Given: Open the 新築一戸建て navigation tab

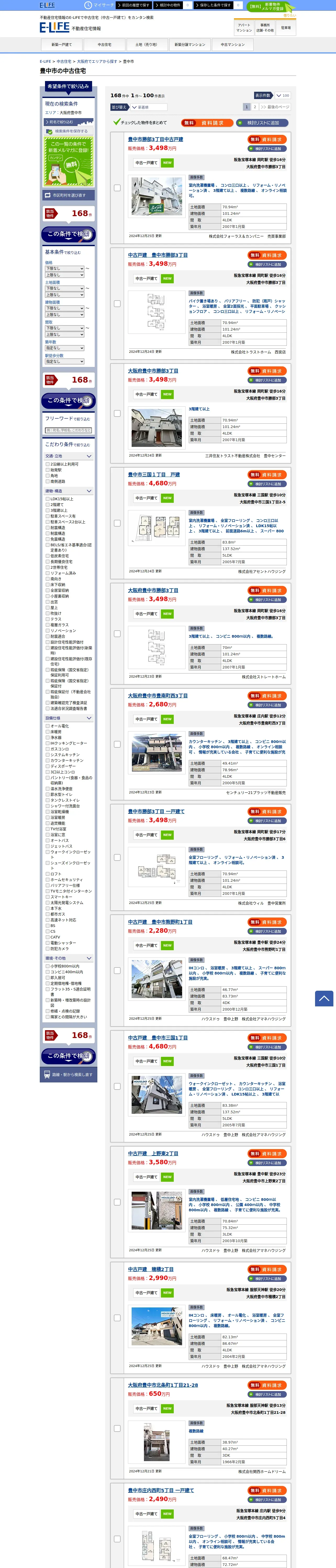Looking at the screenshot, I should tap(61, 44).
